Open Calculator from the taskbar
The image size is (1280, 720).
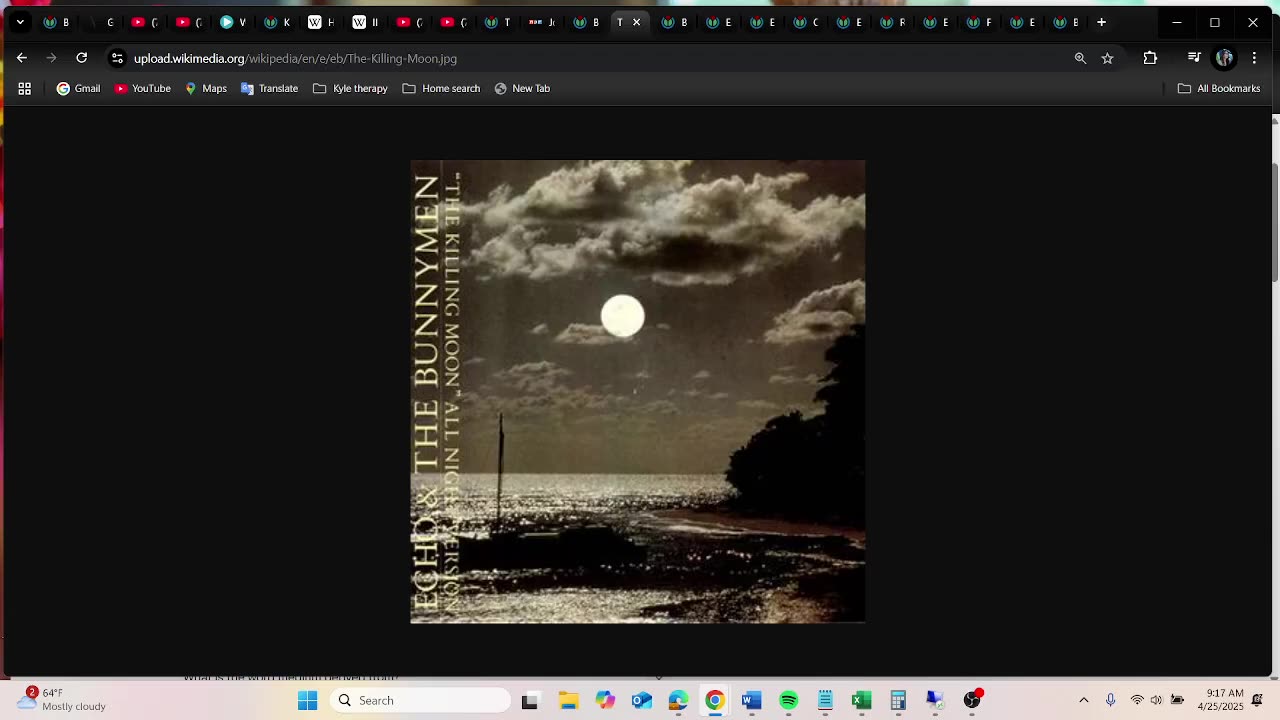pyautogui.click(x=898, y=700)
